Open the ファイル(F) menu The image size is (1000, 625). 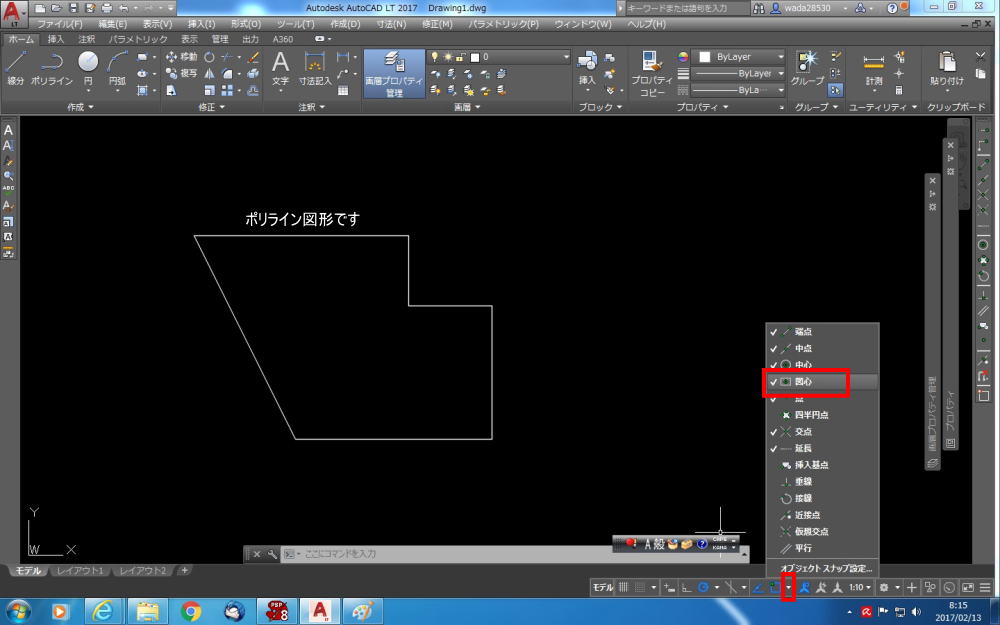click(59, 24)
